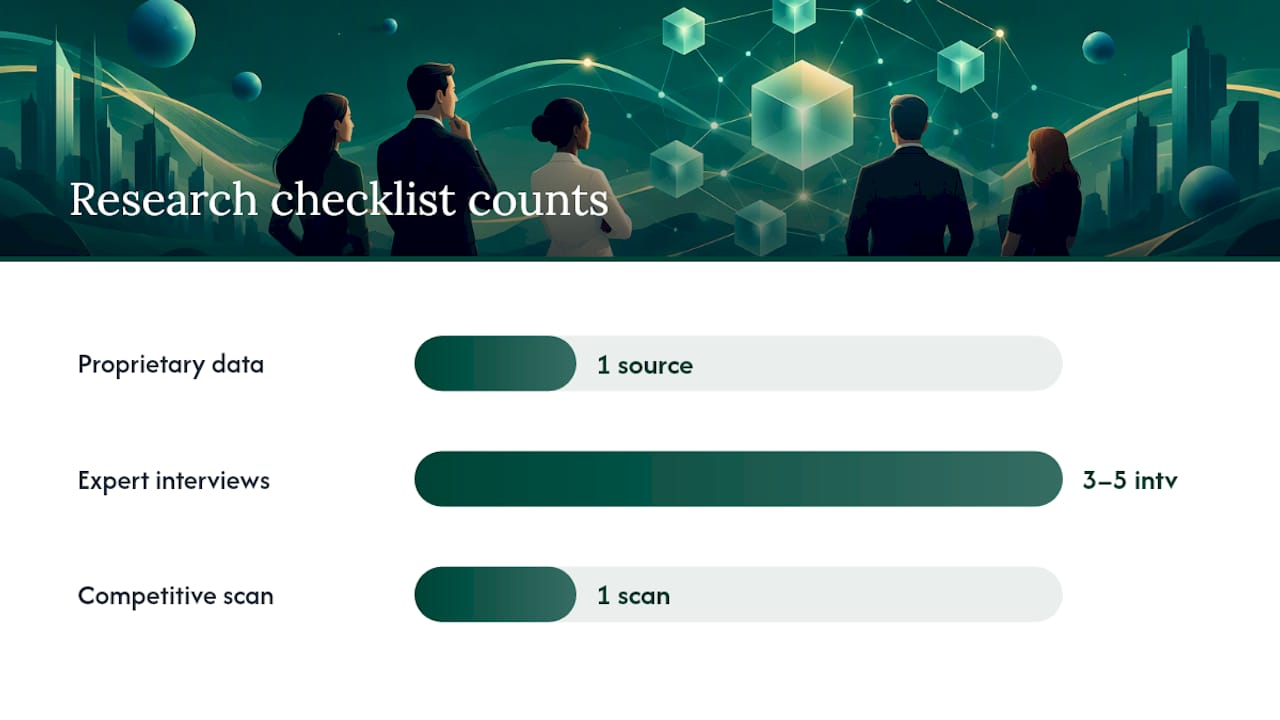
Task: Click the filled part of the Competitive scan bar
Action: click(495, 594)
